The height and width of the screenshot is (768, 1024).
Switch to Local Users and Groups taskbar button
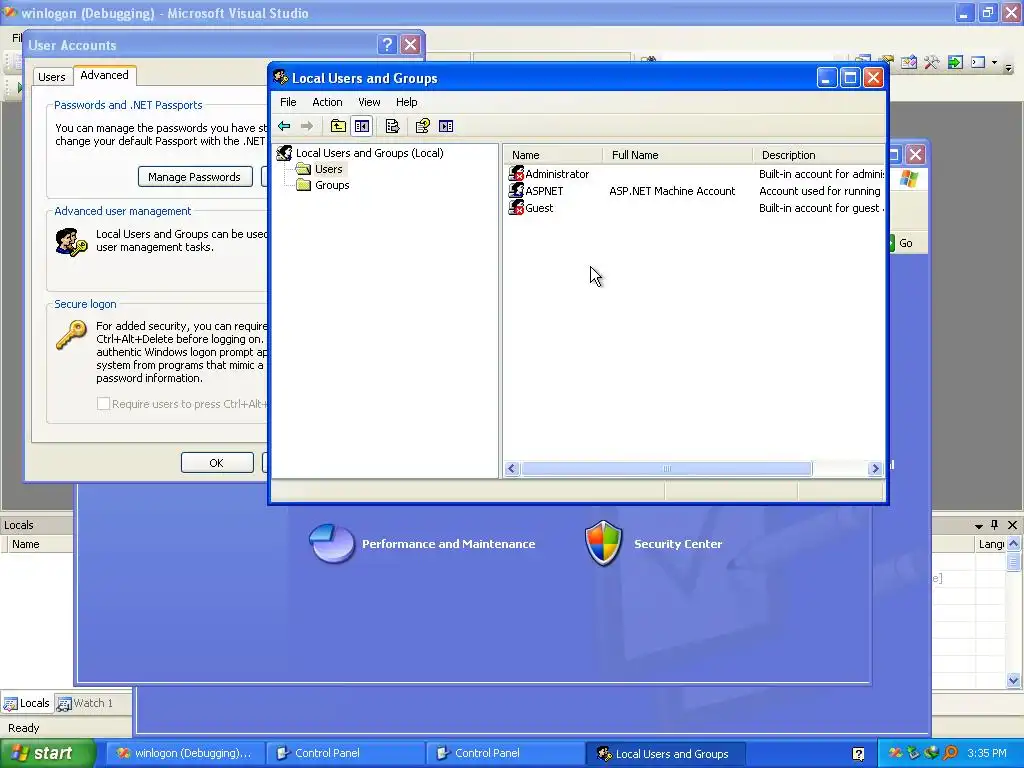(665, 754)
